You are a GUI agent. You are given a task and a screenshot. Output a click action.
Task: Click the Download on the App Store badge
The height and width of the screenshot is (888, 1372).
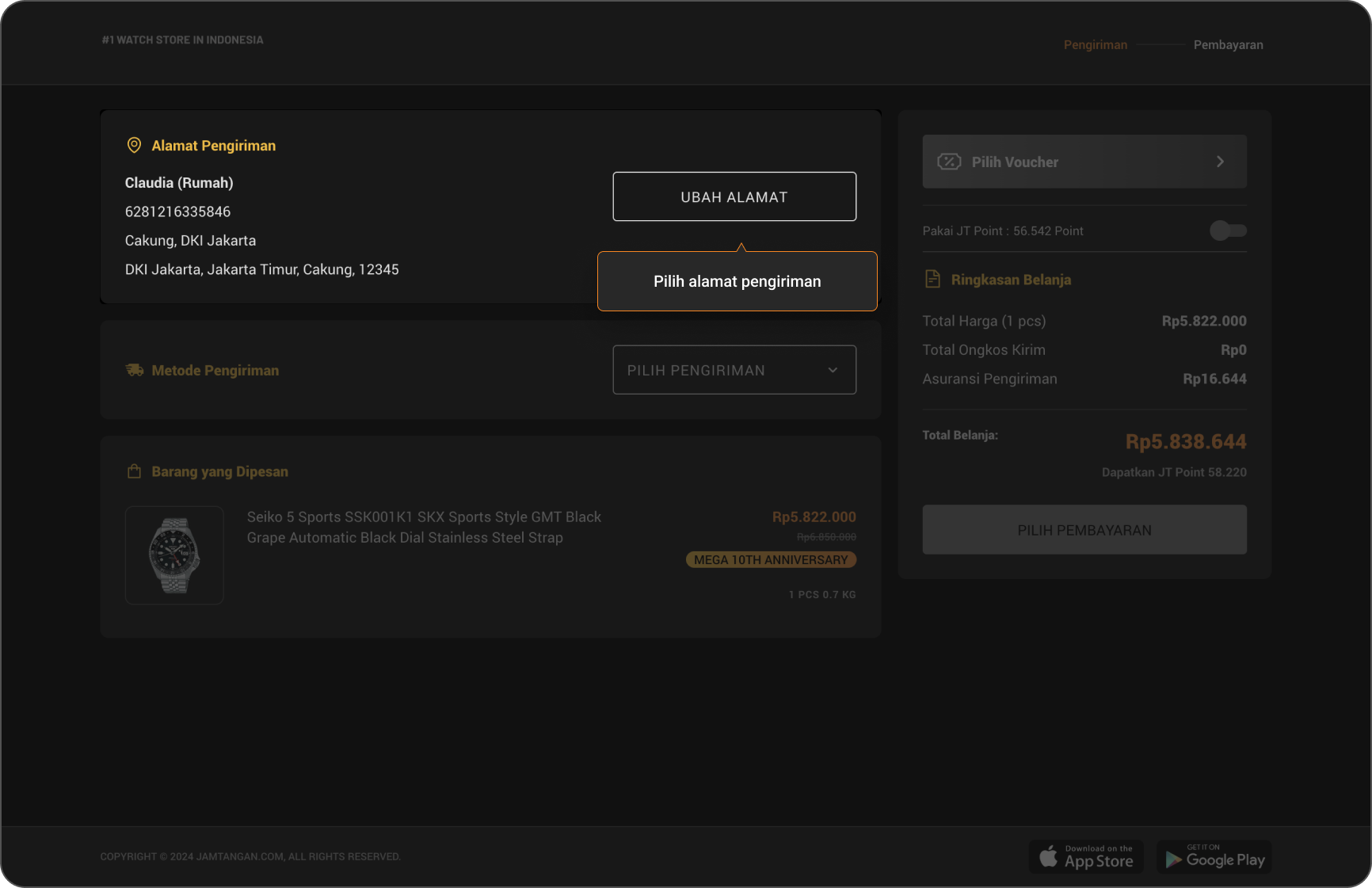(1086, 857)
